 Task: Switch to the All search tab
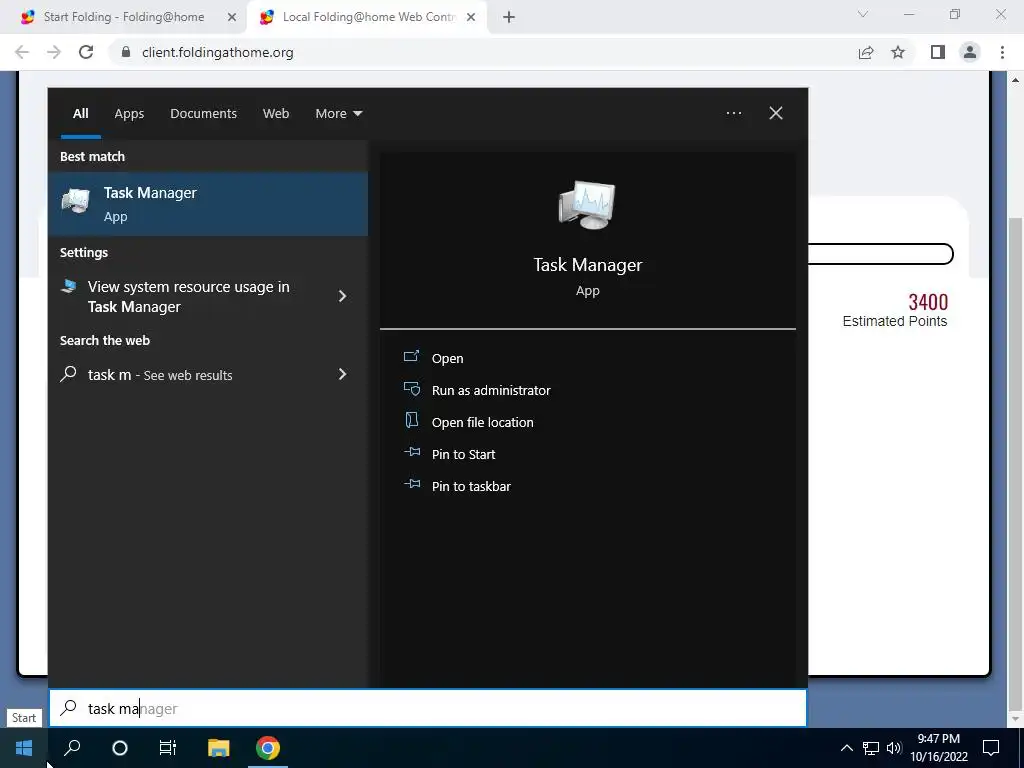[80, 114]
